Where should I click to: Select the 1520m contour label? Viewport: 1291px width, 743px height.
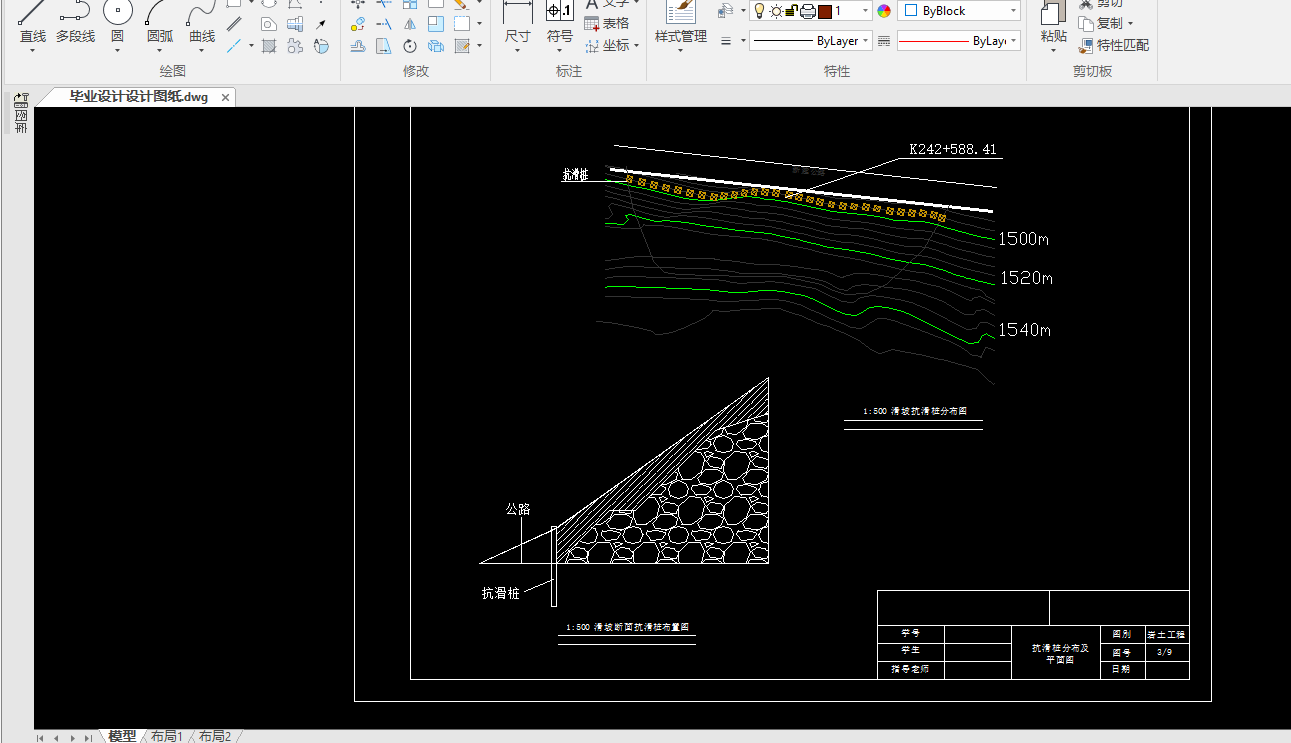[1026, 278]
